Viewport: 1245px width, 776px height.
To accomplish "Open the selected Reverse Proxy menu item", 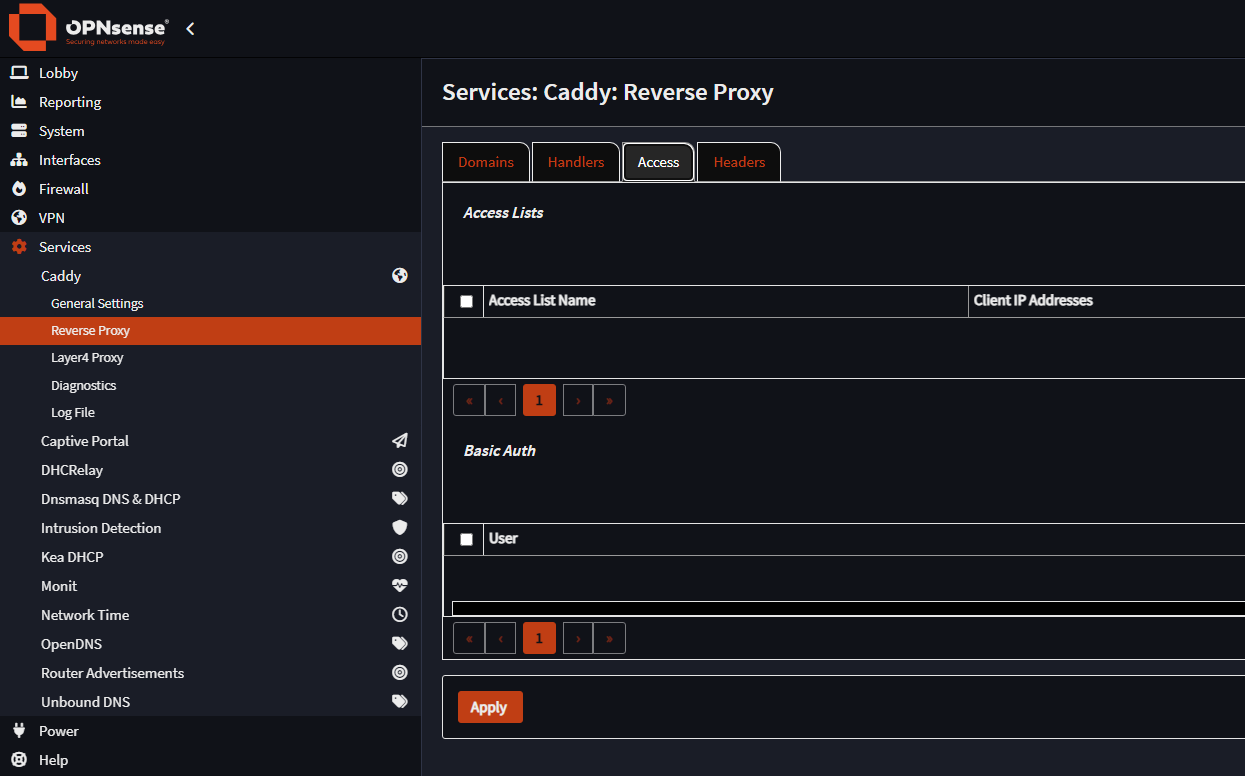I will [210, 330].
